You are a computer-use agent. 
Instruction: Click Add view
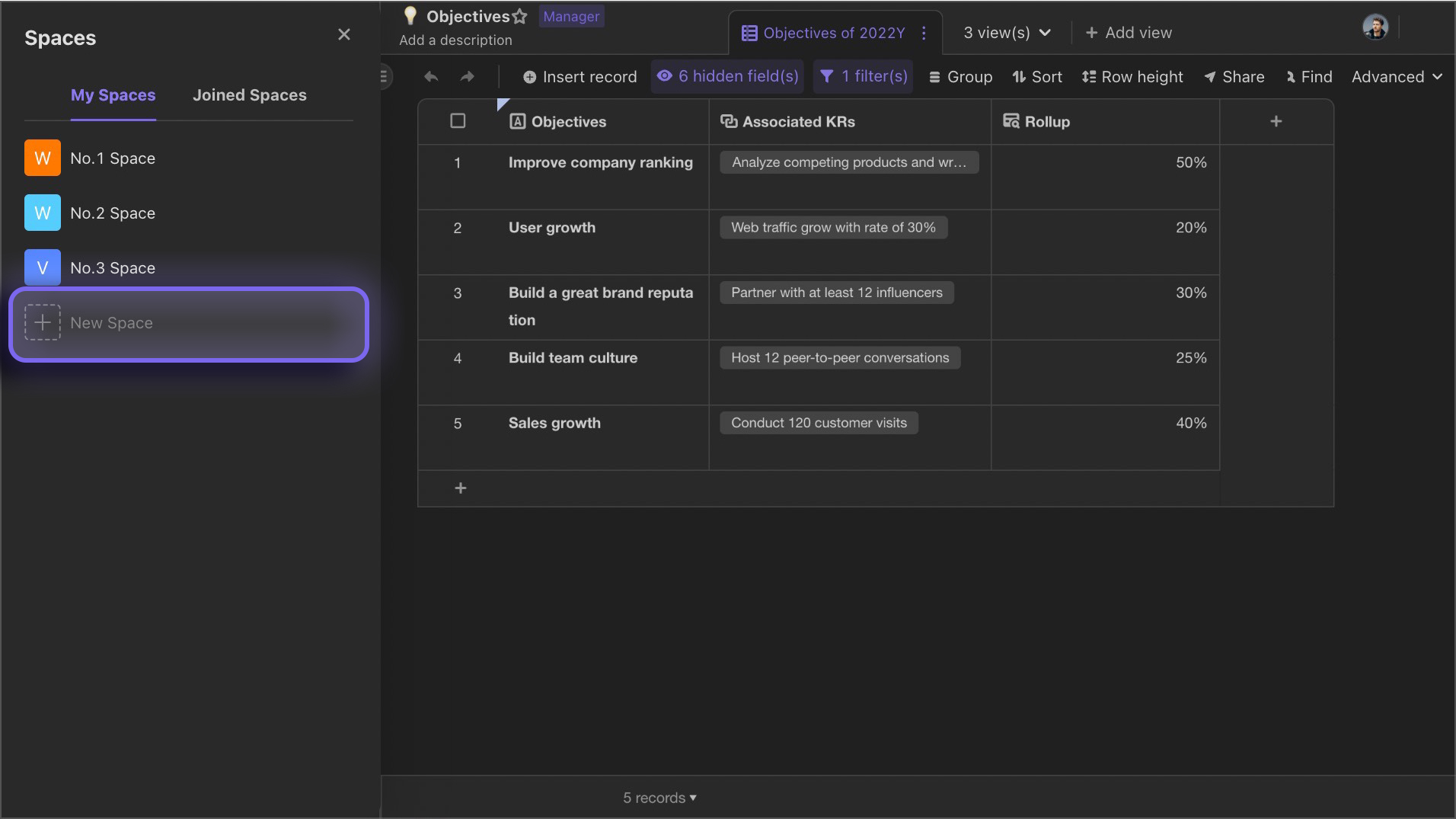point(1129,33)
